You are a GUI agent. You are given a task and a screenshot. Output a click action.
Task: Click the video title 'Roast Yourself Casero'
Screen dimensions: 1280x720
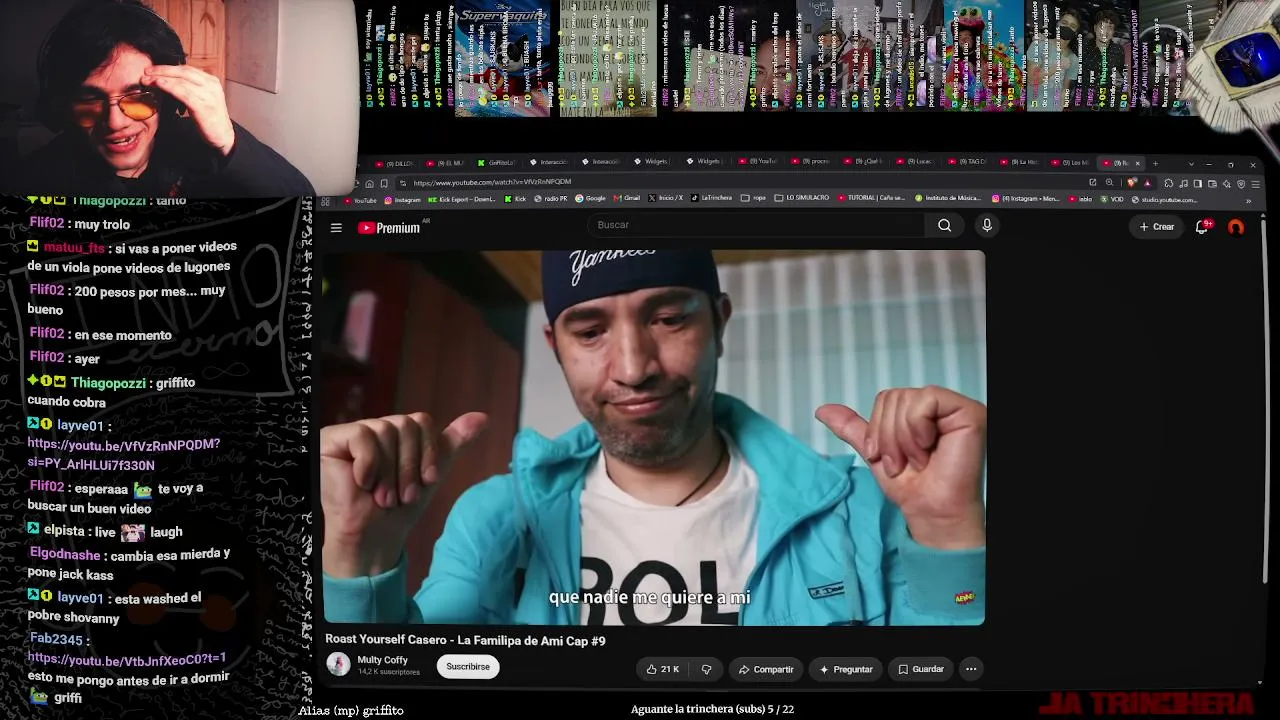click(x=465, y=641)
